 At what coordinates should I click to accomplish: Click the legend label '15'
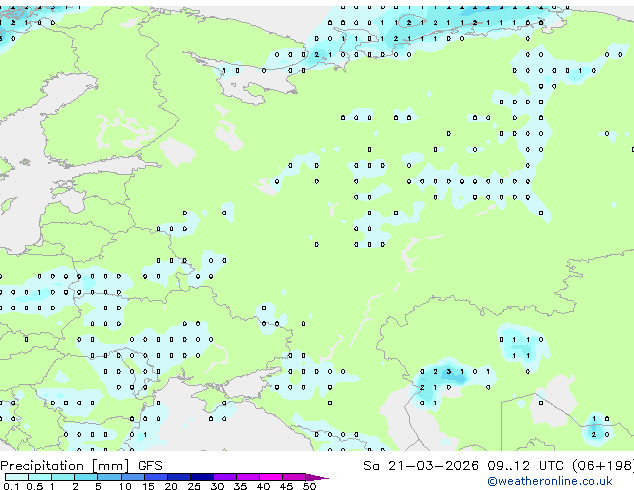[x=148, y=486]
